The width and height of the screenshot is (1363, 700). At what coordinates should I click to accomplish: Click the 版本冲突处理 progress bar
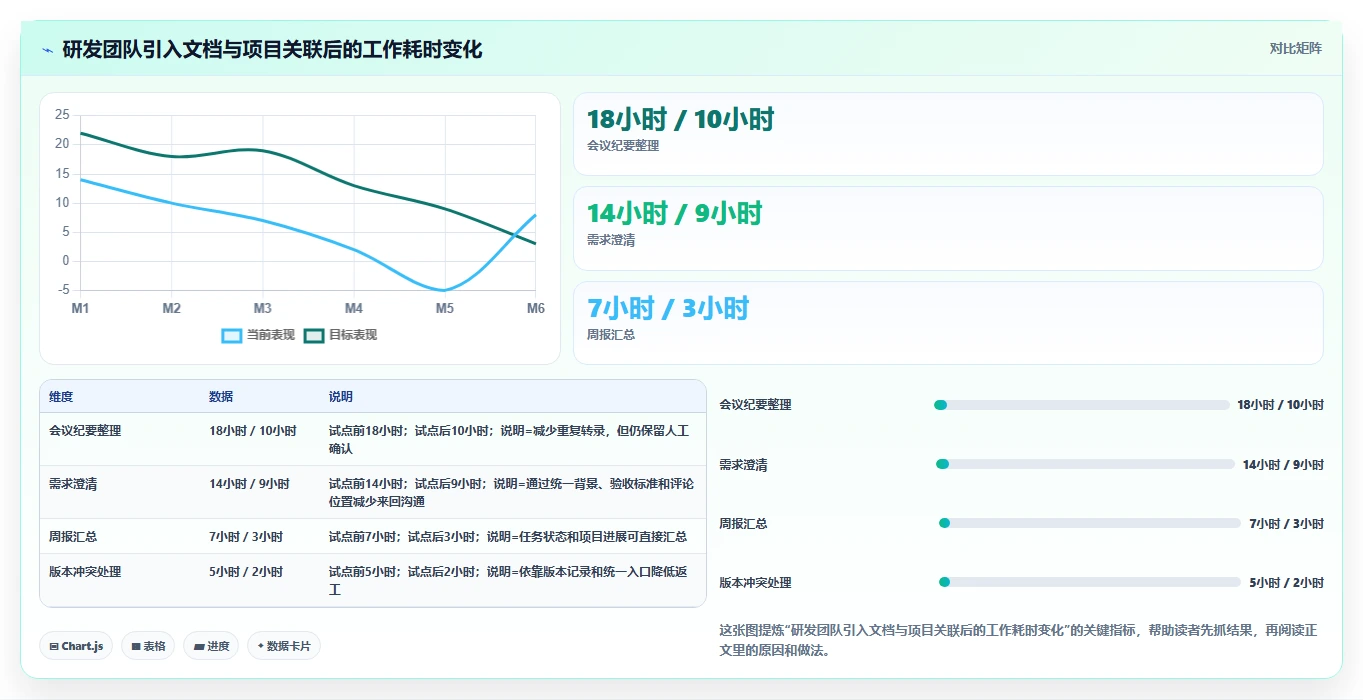(x=1090, y=582)
